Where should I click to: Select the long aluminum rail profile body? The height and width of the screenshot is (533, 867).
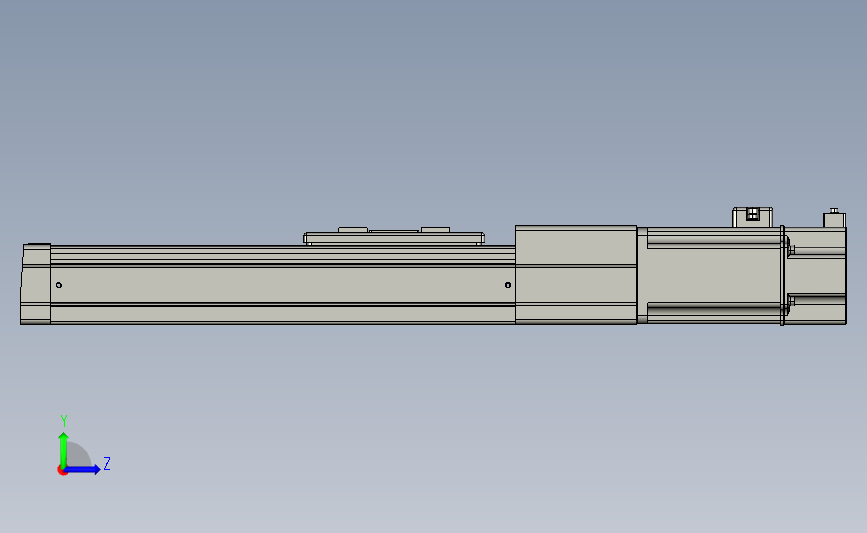283,285
